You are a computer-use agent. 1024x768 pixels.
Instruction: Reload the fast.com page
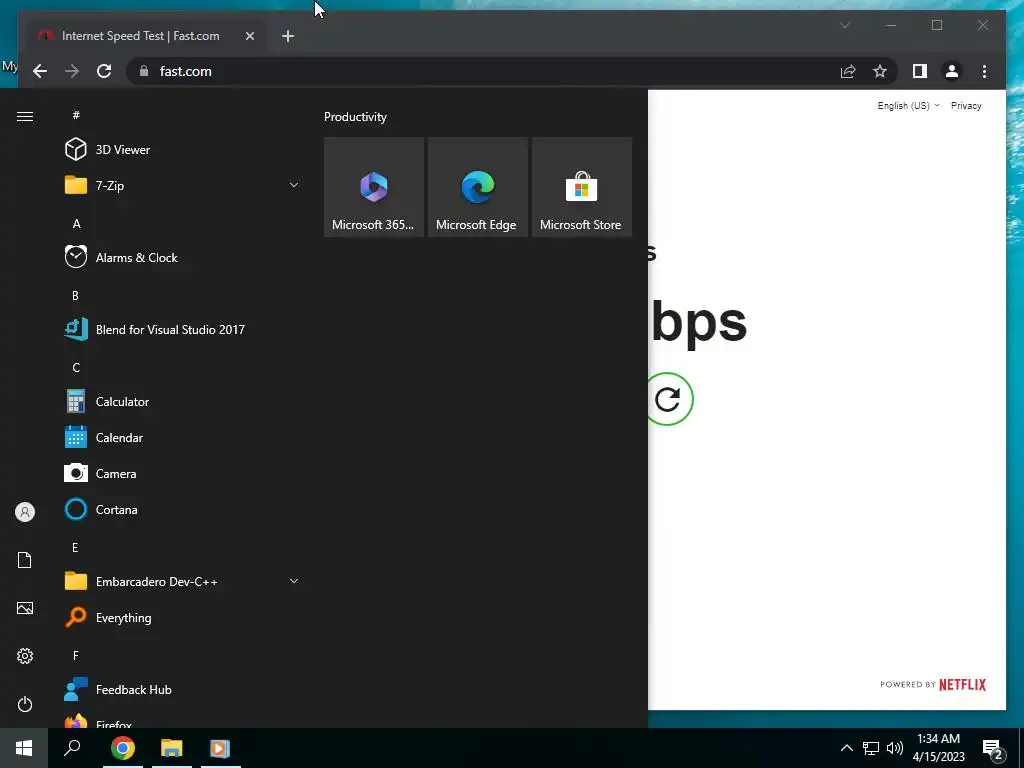pos(104,71)
